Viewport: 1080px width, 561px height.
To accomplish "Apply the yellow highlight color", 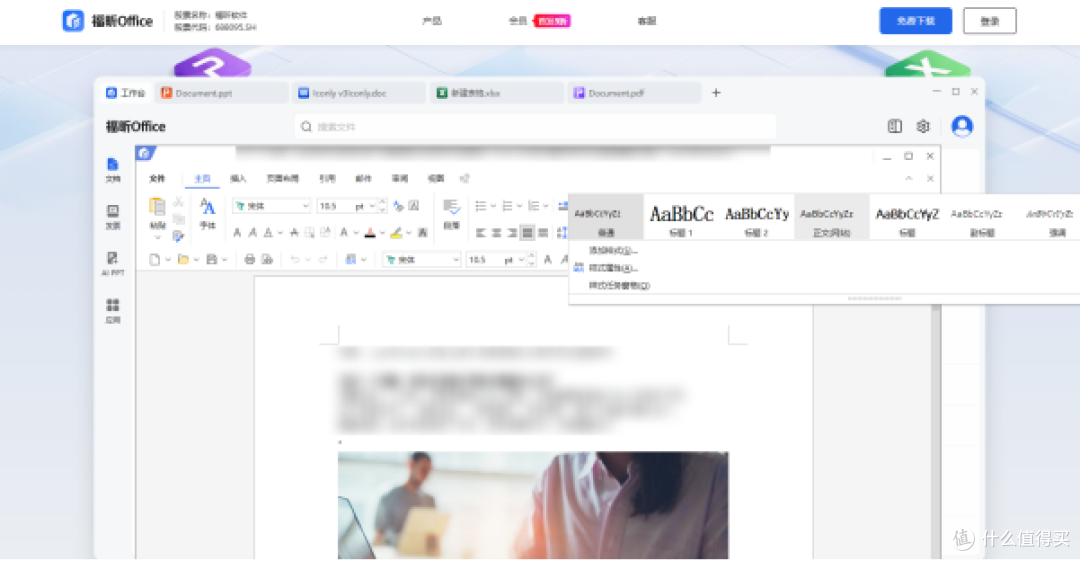I will pos(396,233).
